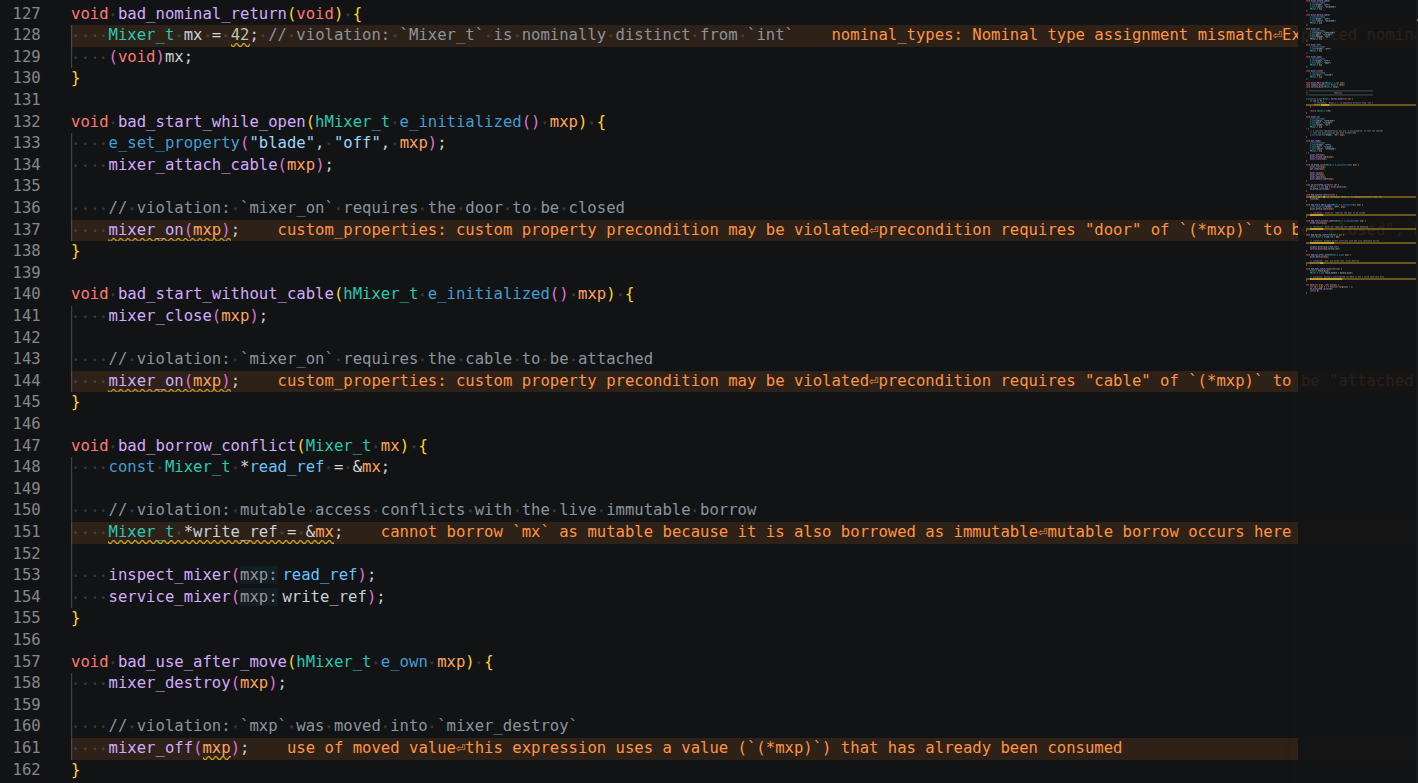Click the 'use of moved value' diagnostic
The image size is (1418, 783).
pyautogui.click(x=705, y=748)
